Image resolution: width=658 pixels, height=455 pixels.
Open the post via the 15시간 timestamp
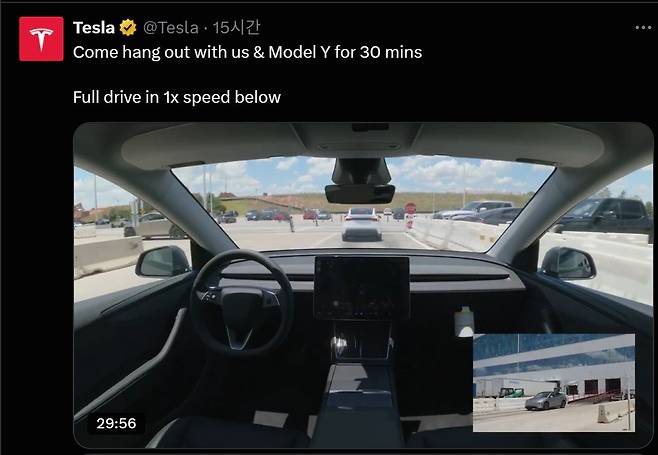coord(236,28)
